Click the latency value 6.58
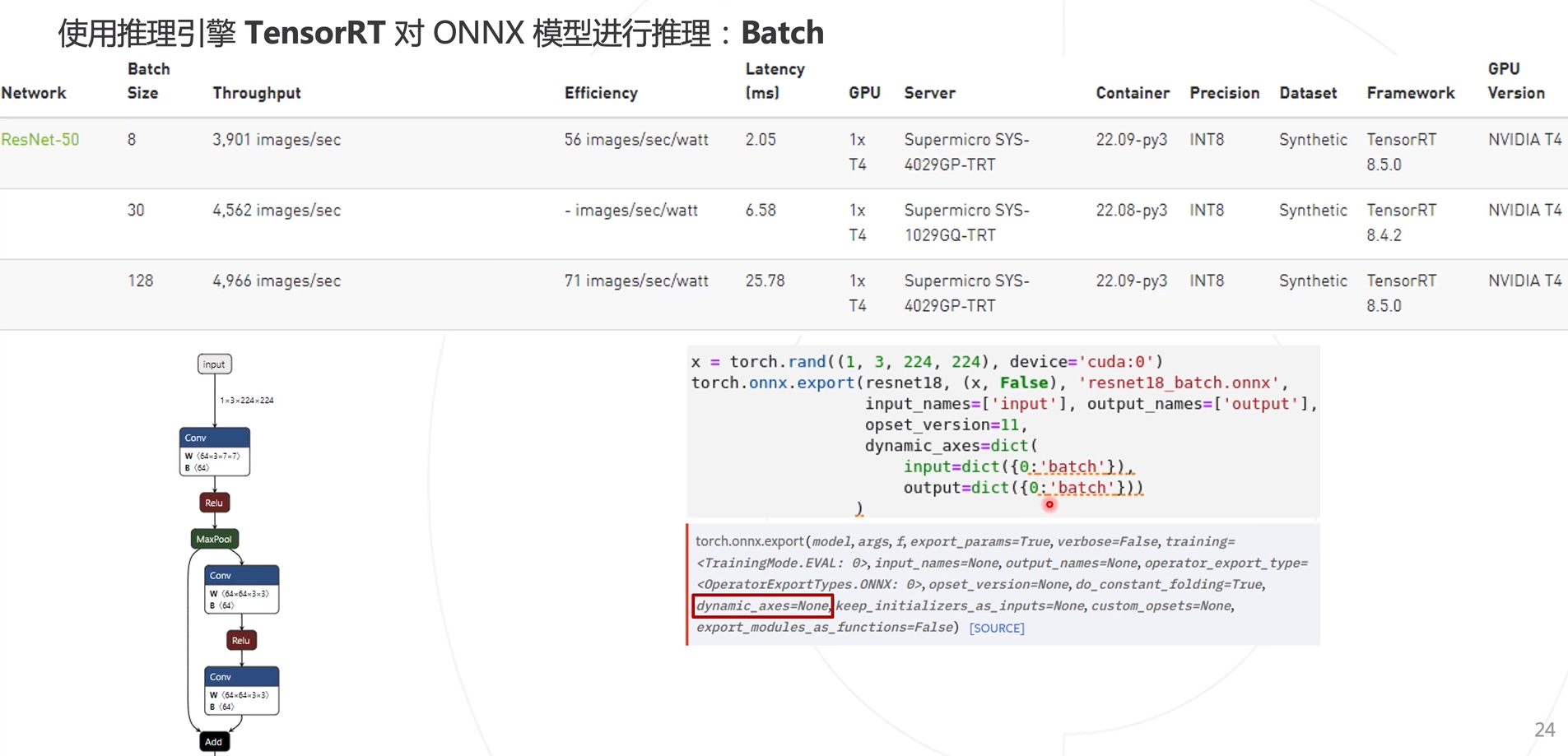 761,211
